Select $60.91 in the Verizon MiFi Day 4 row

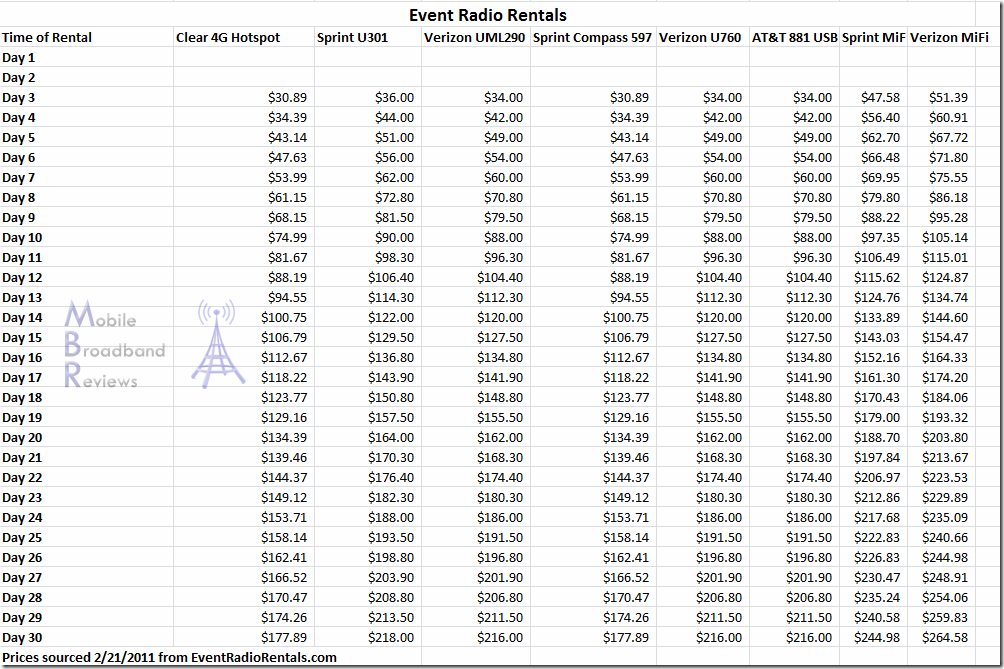[948, 117]
